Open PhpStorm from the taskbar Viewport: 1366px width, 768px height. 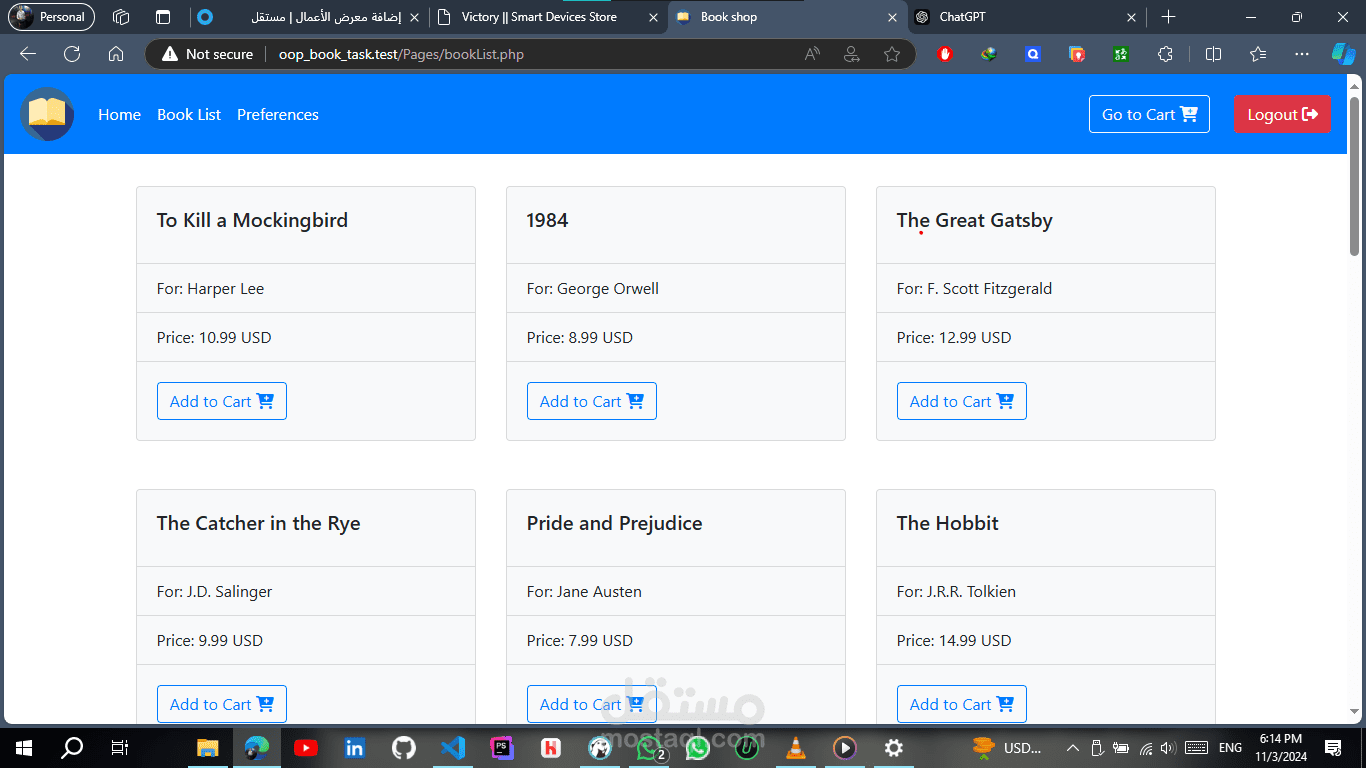click(x=501, y=747)
